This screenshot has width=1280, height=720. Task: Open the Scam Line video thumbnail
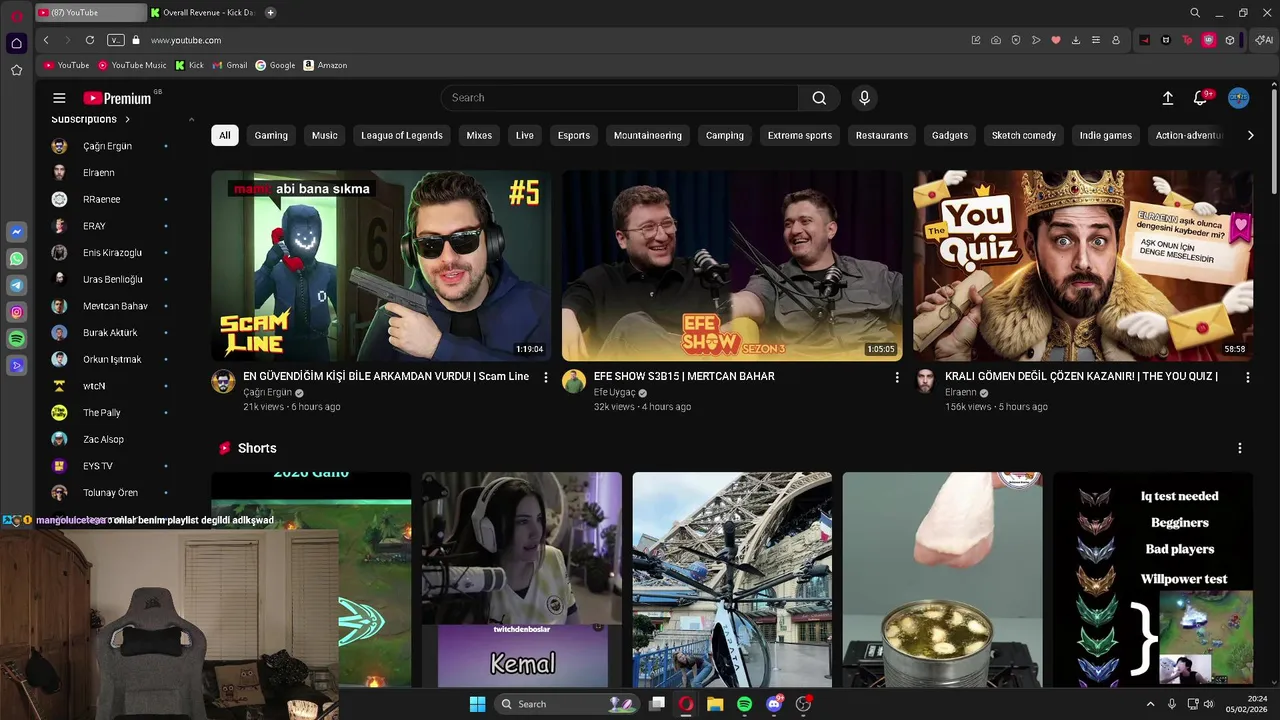pyautogui.click(x=381, y=265)
